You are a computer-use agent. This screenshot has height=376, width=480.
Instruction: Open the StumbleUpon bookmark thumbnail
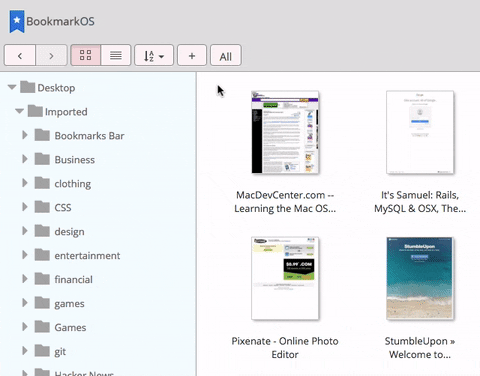coord(420,278)
